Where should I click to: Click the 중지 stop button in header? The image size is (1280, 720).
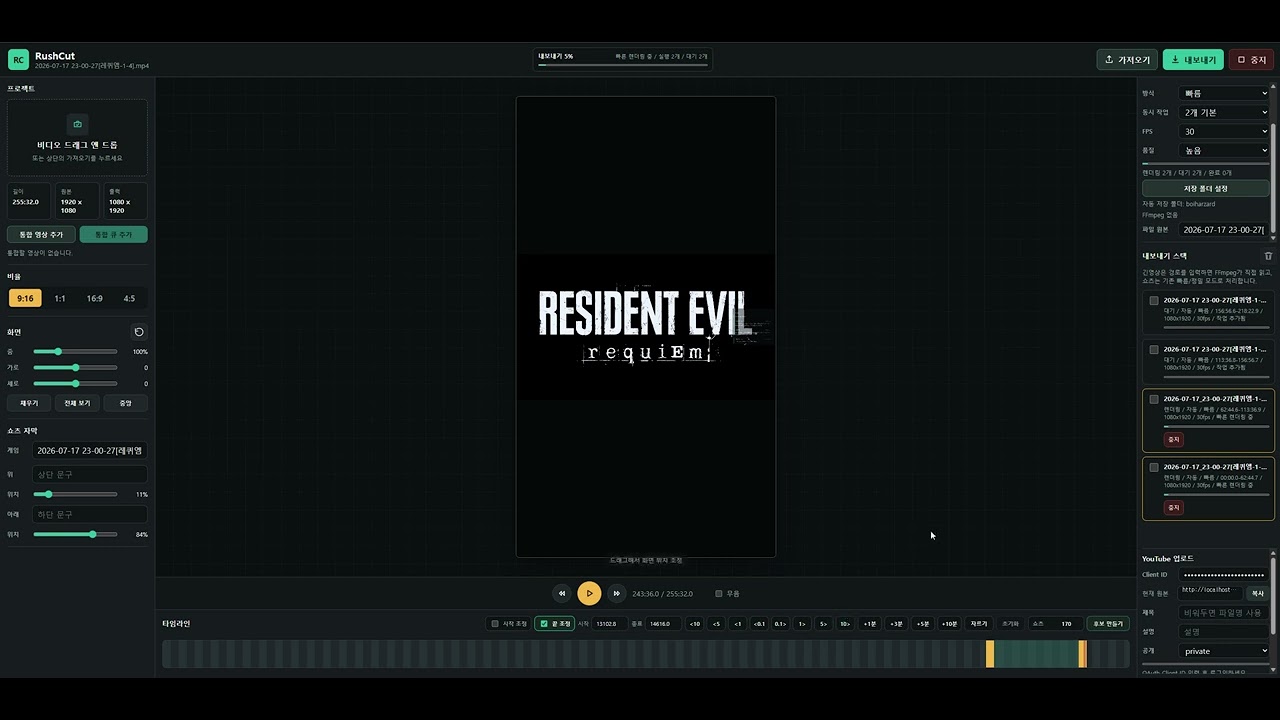pos(1251,60)
